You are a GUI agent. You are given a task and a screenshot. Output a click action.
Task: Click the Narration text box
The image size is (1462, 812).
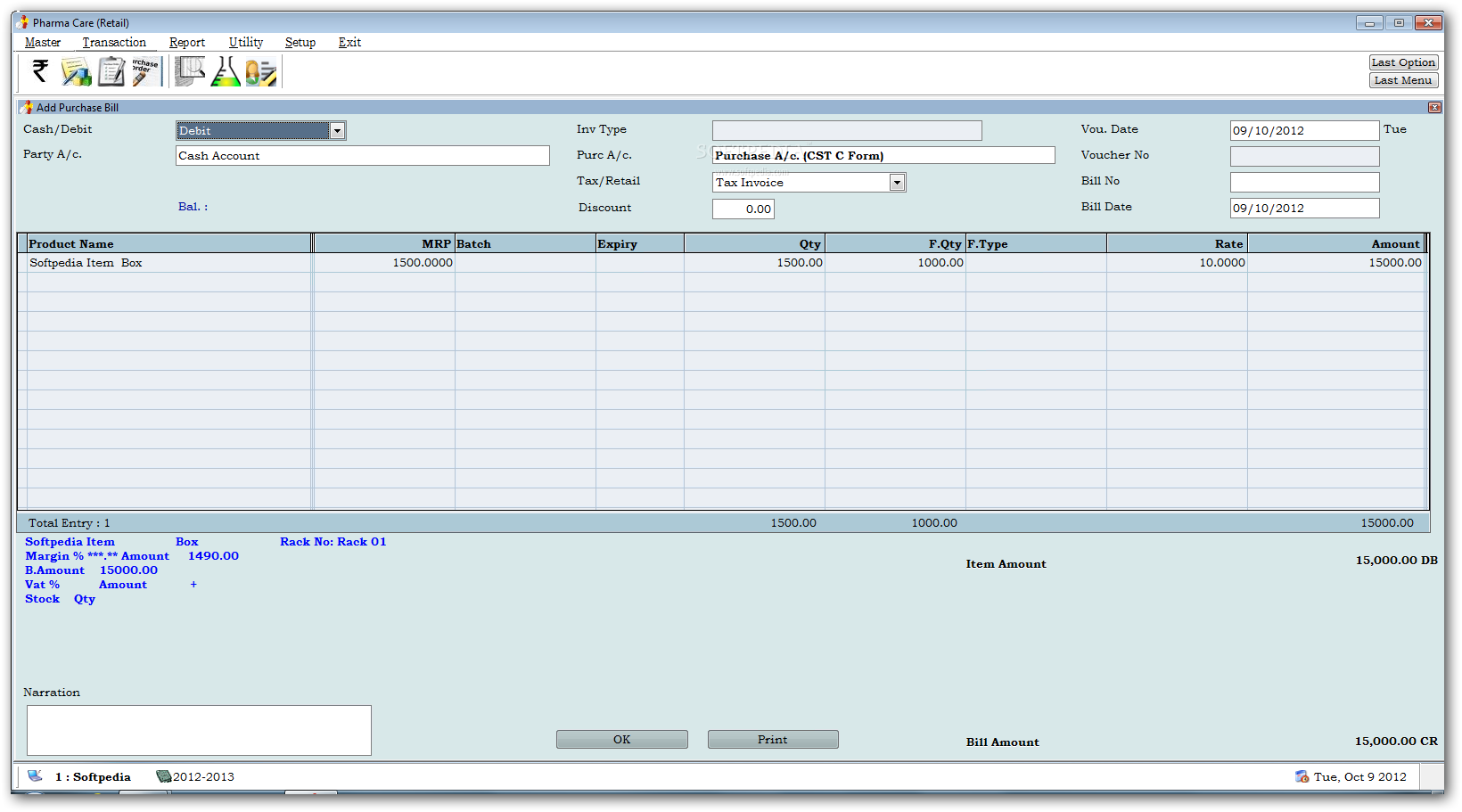(x=199, y=731)
